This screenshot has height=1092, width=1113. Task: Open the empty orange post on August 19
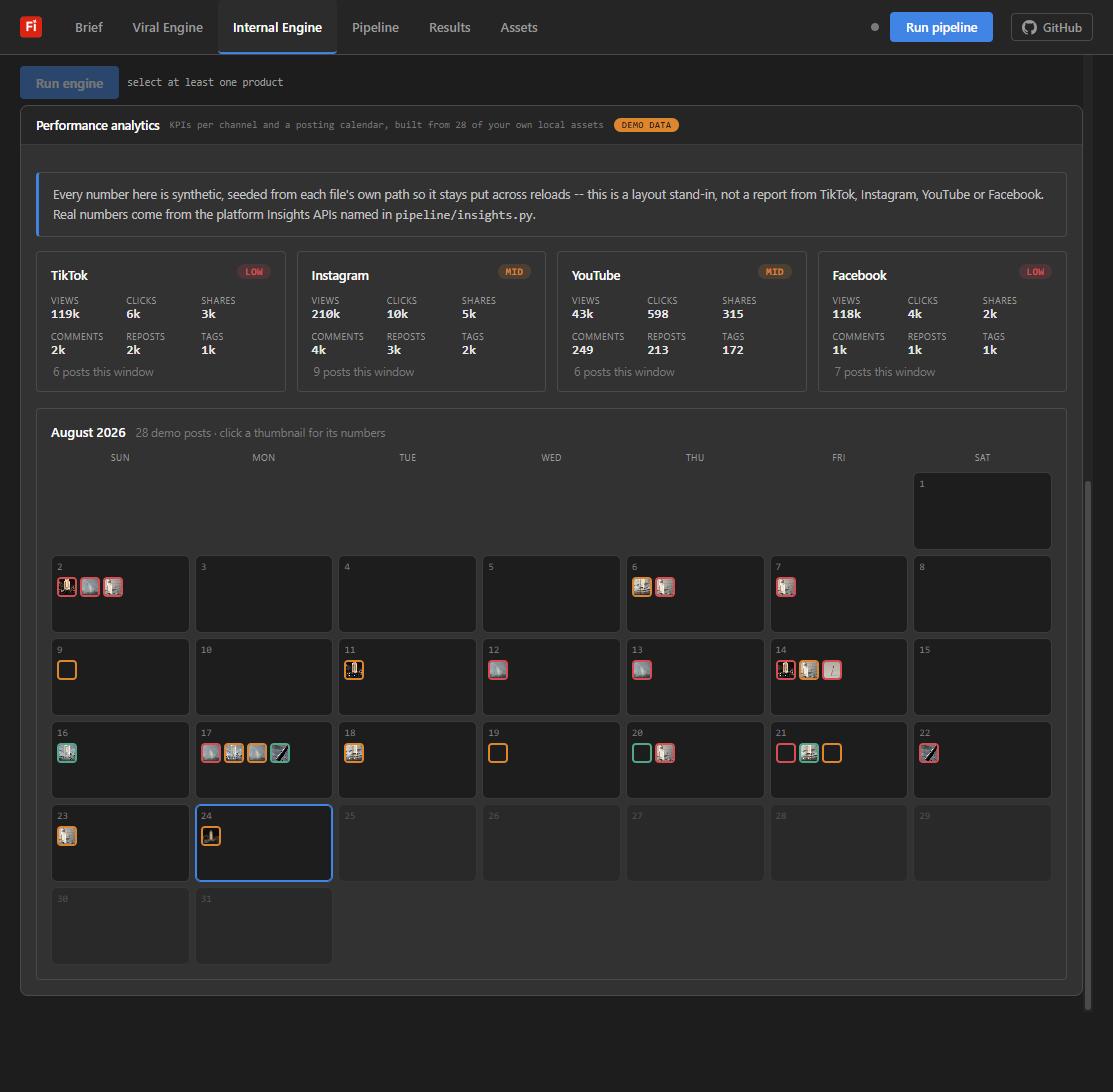tap(498, 753)
